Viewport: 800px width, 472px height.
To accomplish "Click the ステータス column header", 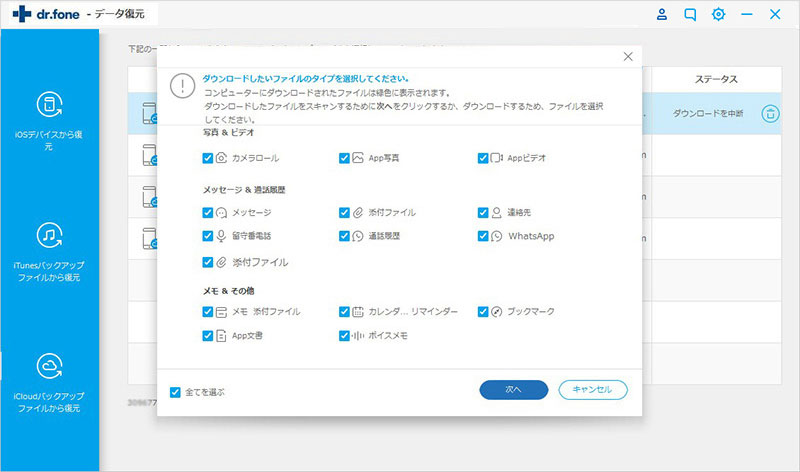I will [x=716, y=79].
